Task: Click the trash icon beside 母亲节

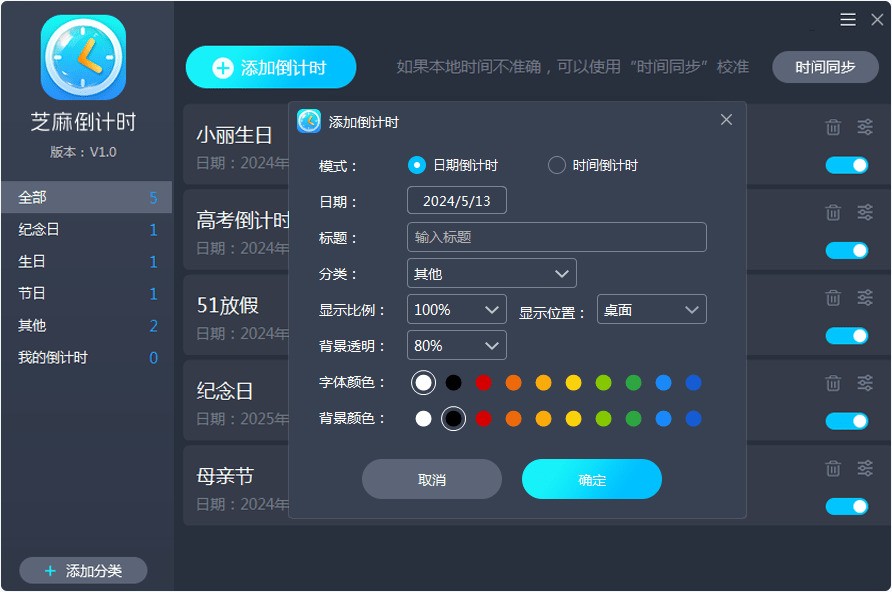Action: pos(833,467)
